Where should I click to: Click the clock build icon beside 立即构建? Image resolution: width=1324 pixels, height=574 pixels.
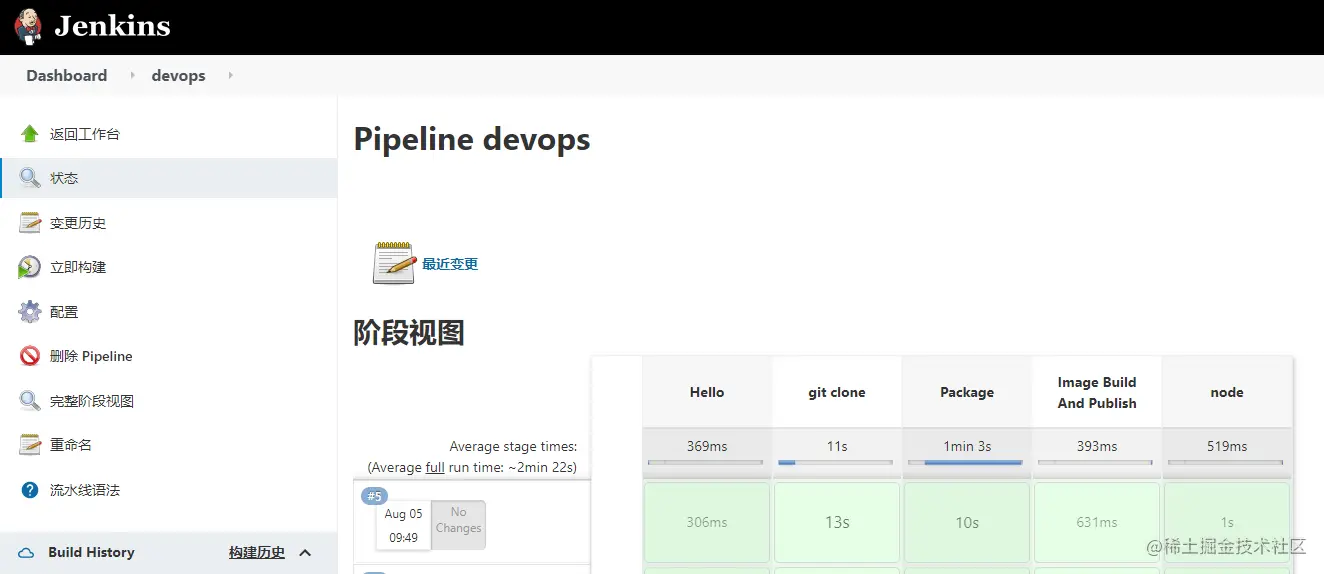tap(30, 267)
